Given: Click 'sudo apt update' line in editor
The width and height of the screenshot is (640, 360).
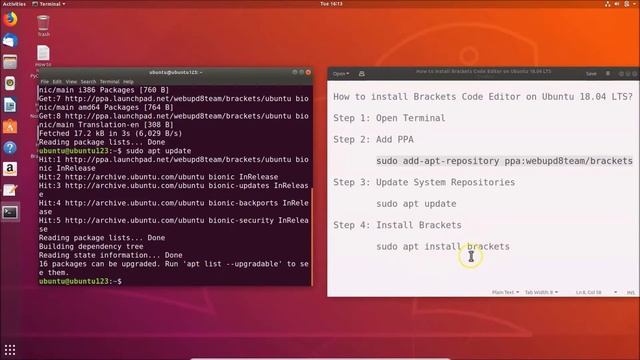Looking at the screenshot, I should pos(416,204).
